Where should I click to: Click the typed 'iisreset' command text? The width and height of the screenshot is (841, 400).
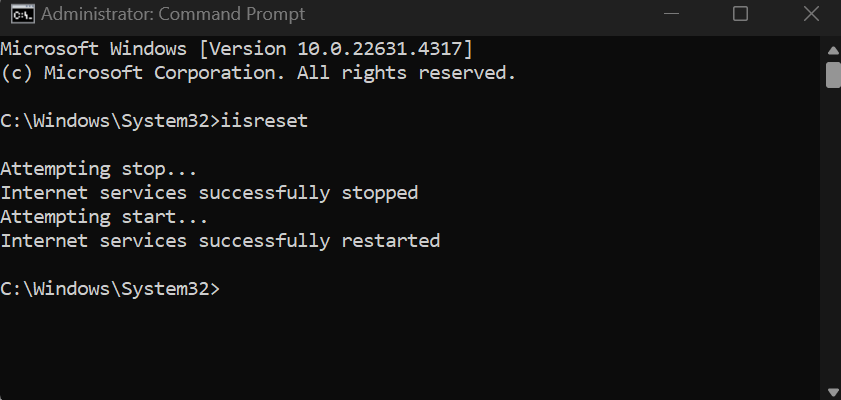pyautogui.click(x=264, y=121)
